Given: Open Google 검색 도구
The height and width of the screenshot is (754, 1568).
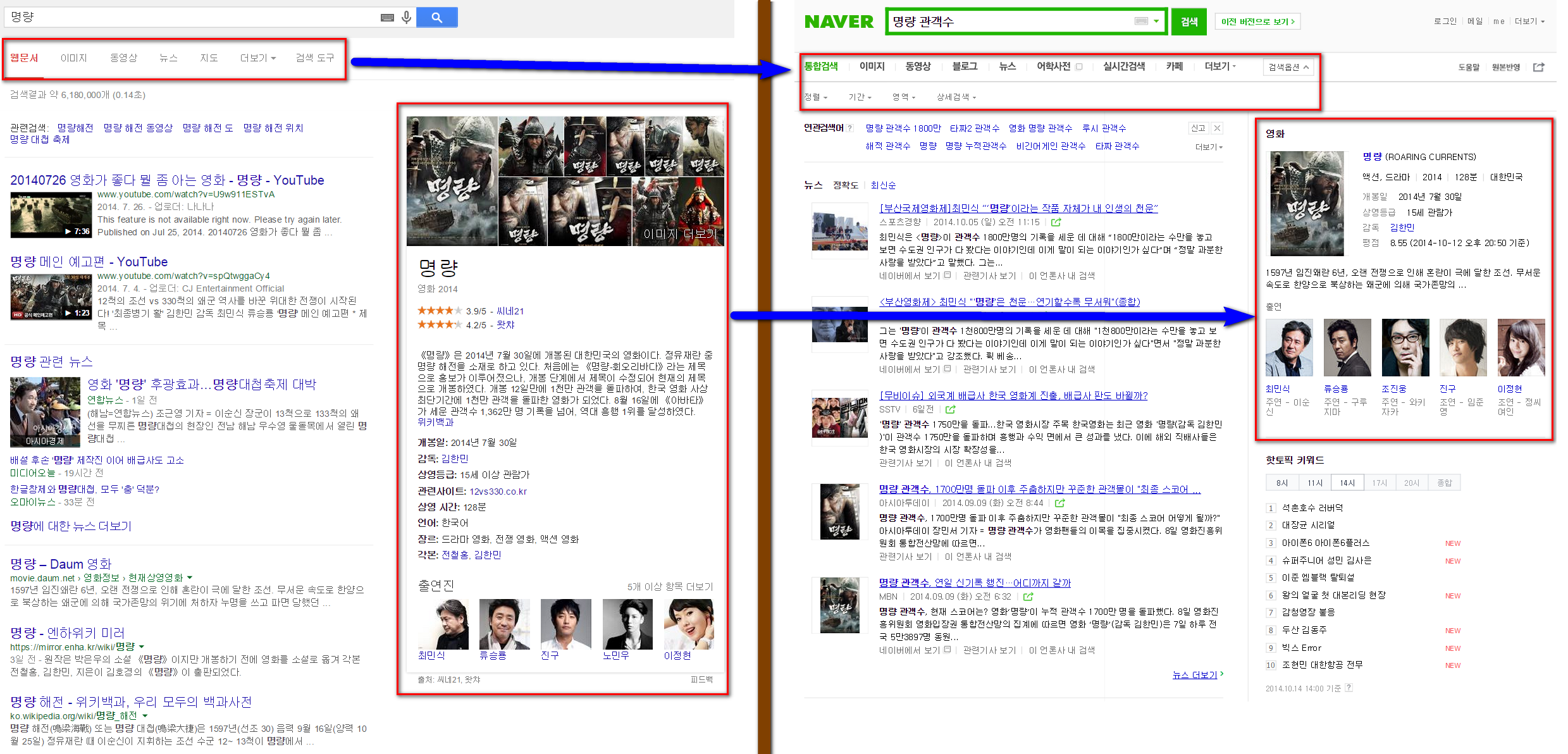Looking at the screenshot, I should click(x=314, y=58).
